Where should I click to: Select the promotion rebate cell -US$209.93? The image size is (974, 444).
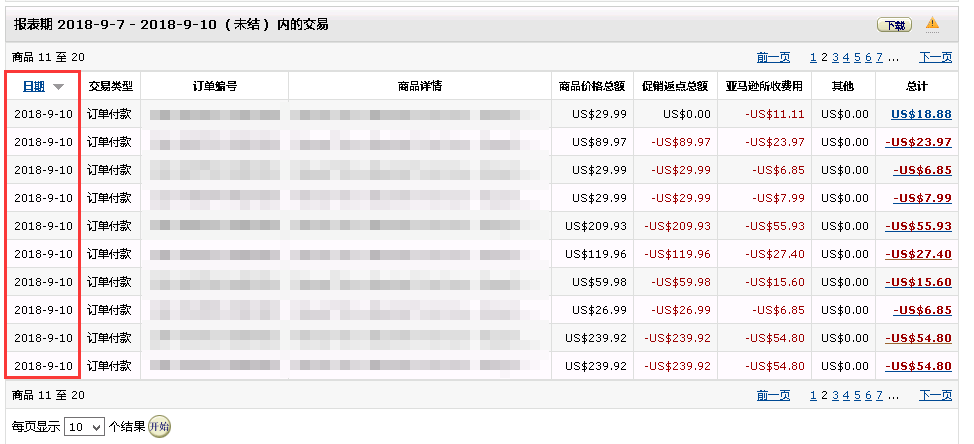[675, 226]
